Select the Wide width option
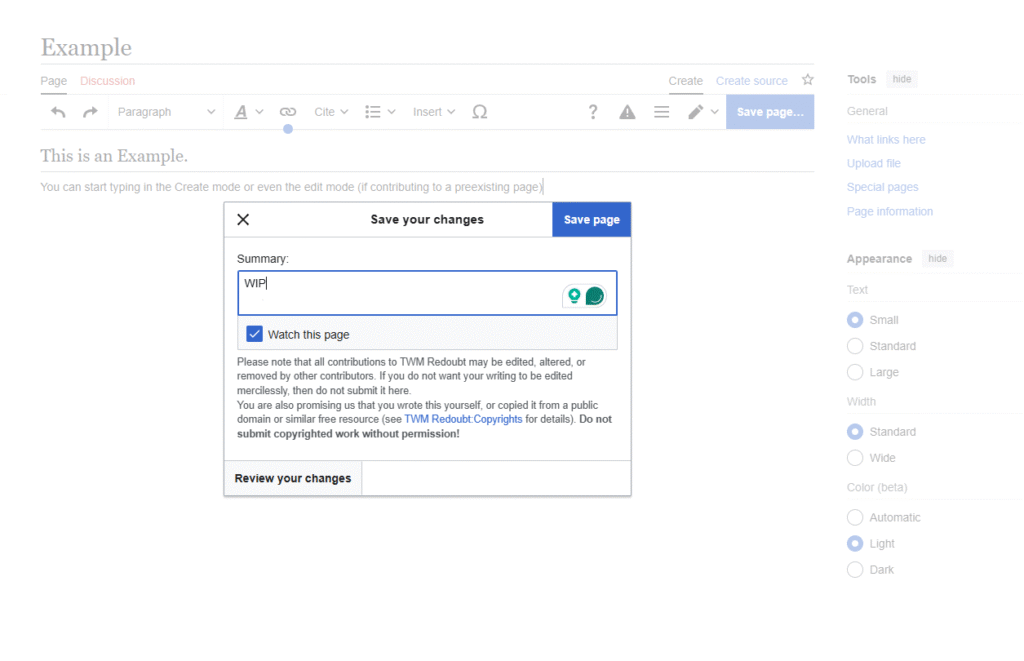 tap(855, 458)
